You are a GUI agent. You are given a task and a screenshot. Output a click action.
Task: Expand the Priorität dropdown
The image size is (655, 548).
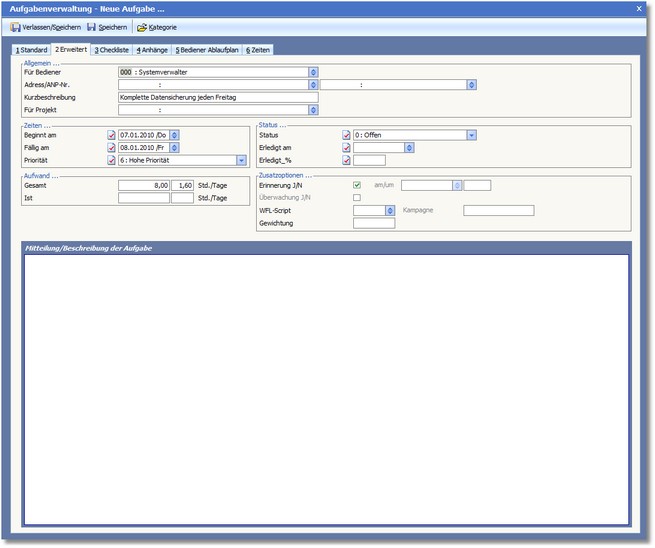pos(241,160)
